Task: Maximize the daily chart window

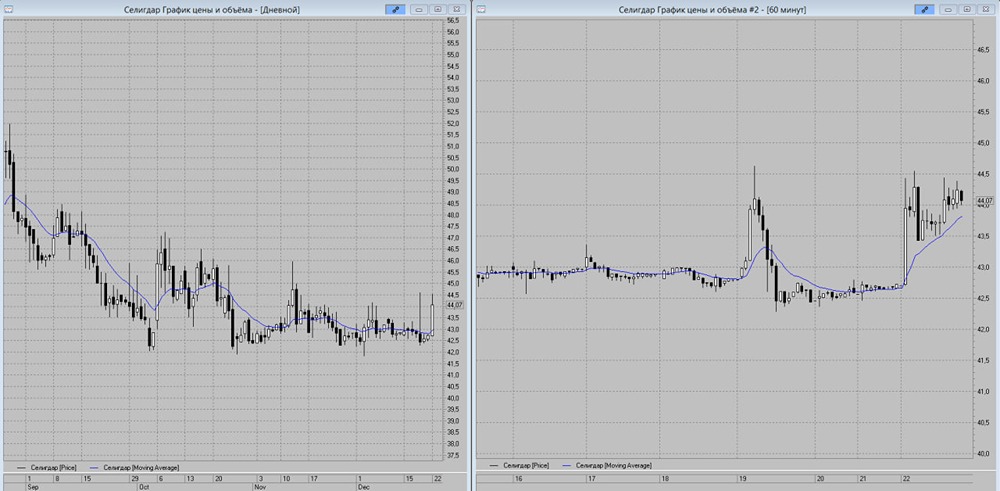Action: point(437,9)
